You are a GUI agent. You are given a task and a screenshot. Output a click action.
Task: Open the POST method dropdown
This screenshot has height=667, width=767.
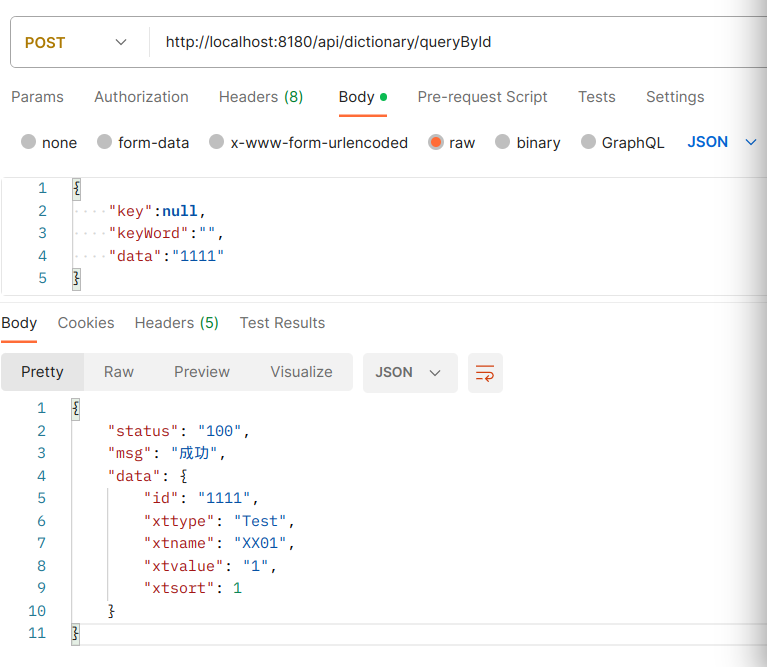75,42
